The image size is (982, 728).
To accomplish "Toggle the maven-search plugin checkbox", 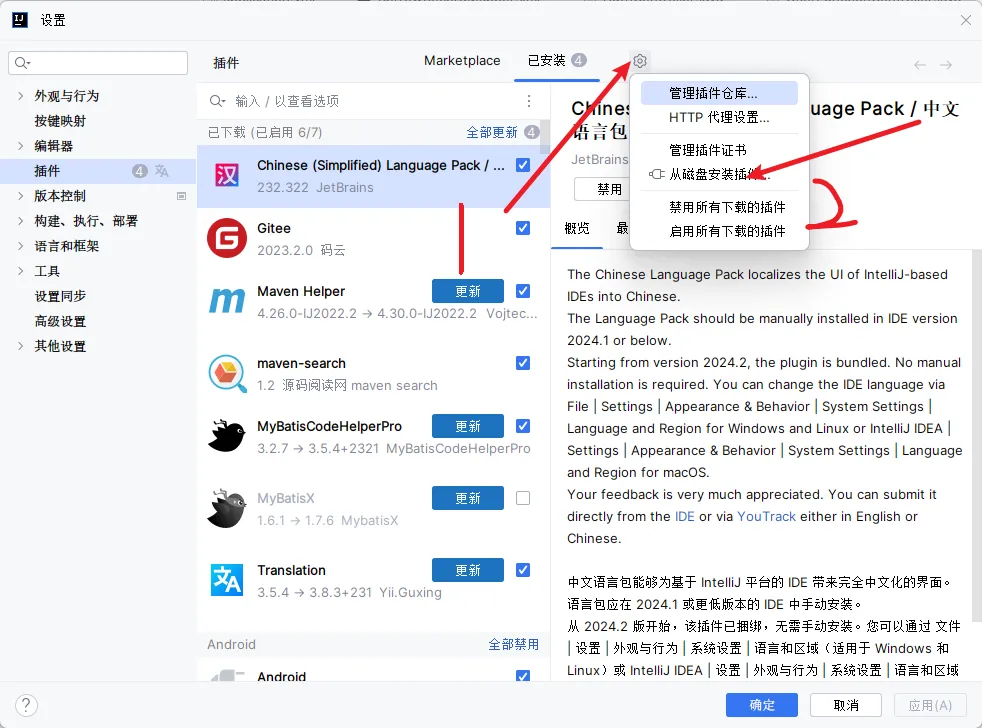I will tap(523, 363).
